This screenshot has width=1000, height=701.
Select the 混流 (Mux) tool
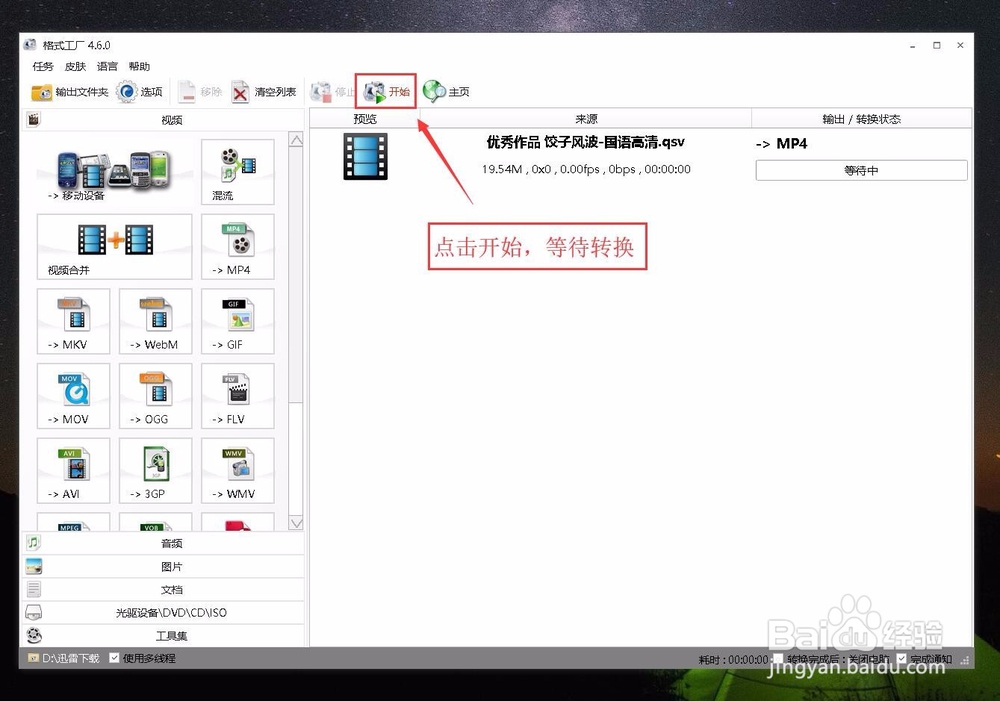(237, 171)
